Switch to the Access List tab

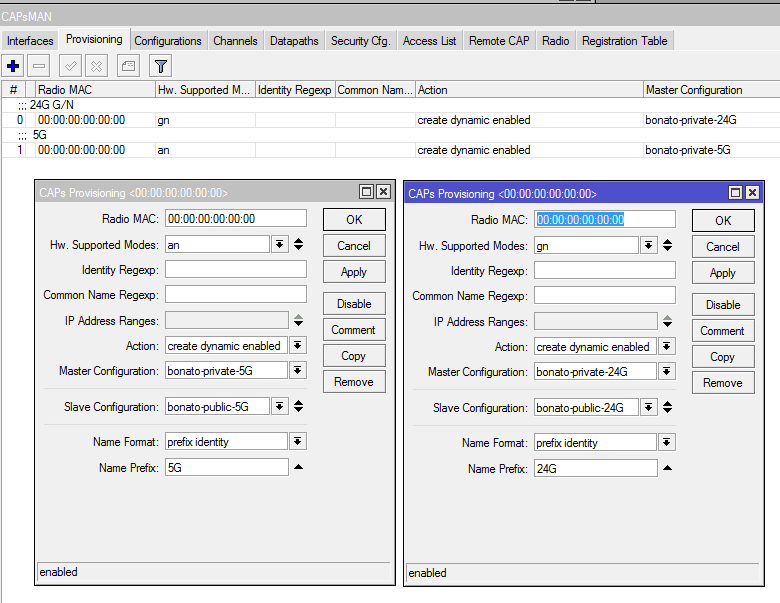coord(429,41)
